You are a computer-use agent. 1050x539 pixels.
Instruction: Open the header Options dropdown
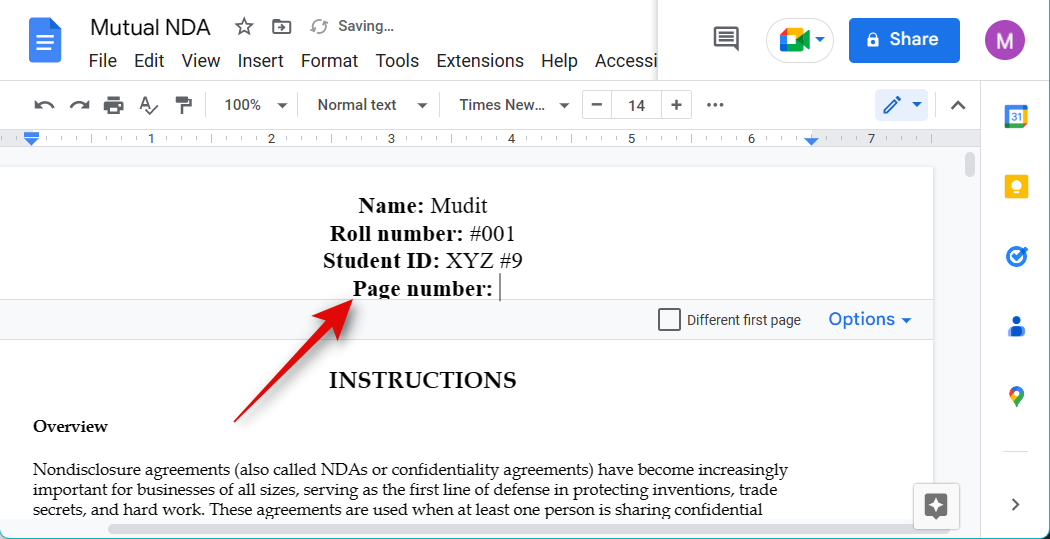click(x=869, y=320)
